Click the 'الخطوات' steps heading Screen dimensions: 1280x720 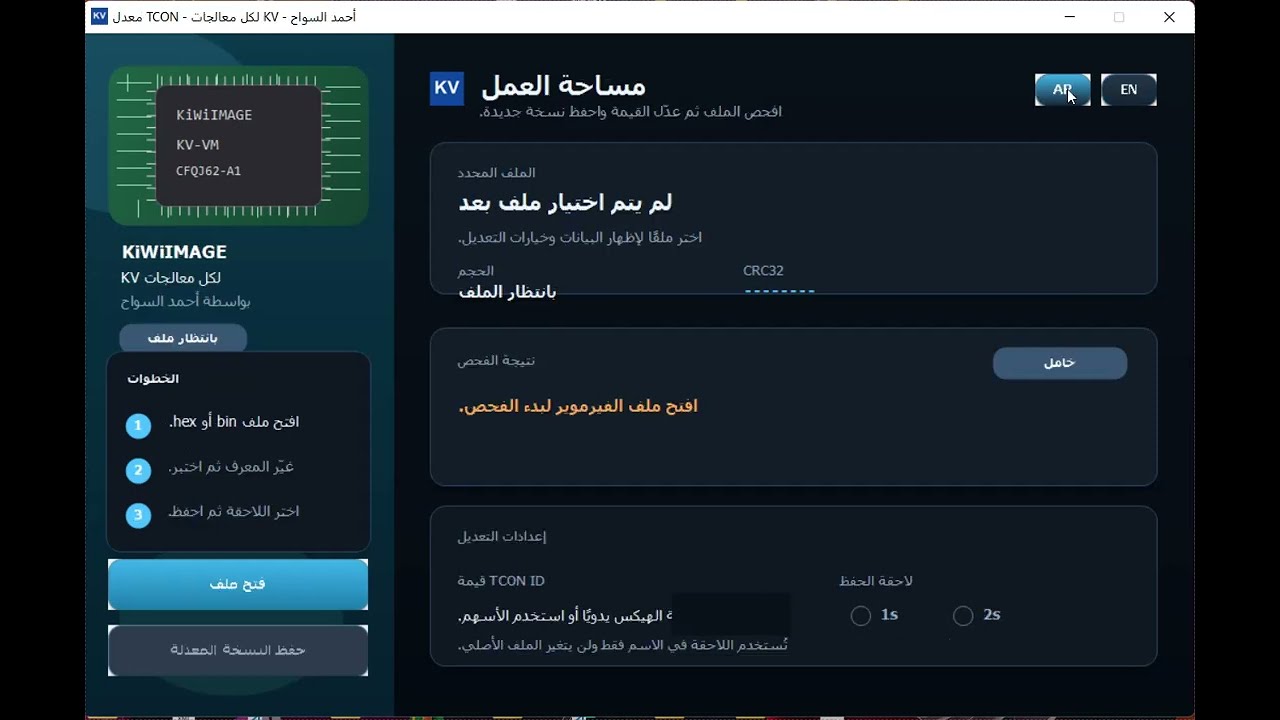(x=153, y=379)
